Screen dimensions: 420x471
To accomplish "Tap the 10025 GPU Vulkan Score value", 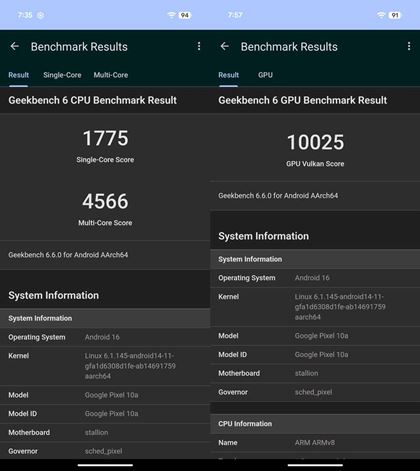I will 315,142.
